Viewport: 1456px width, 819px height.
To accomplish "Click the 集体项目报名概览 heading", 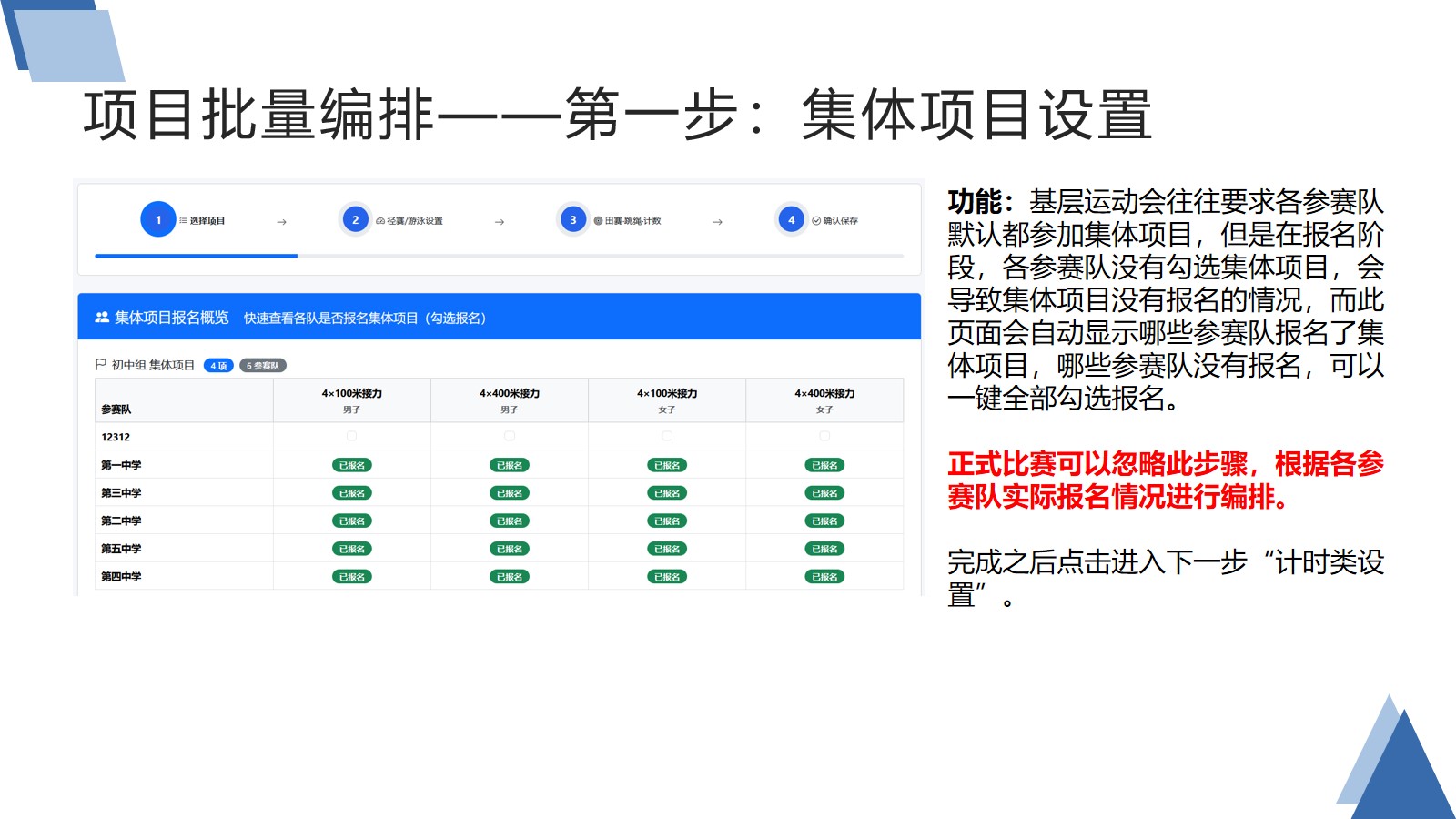I will (171, 318).
